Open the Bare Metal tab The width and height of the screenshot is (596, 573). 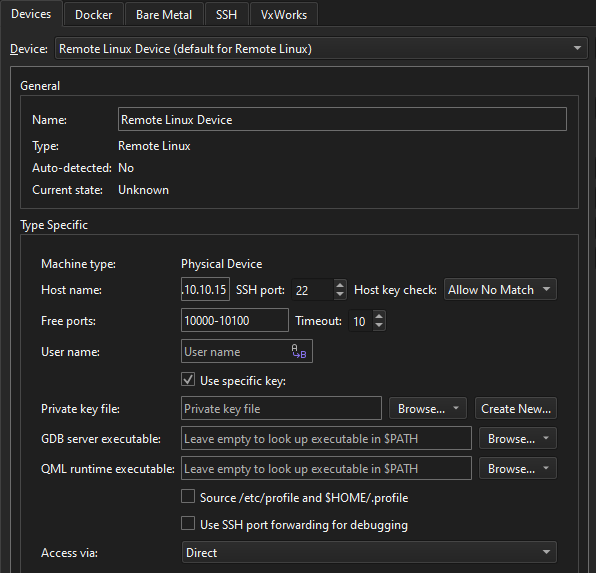pyautogui.click(x=164, y=14)
